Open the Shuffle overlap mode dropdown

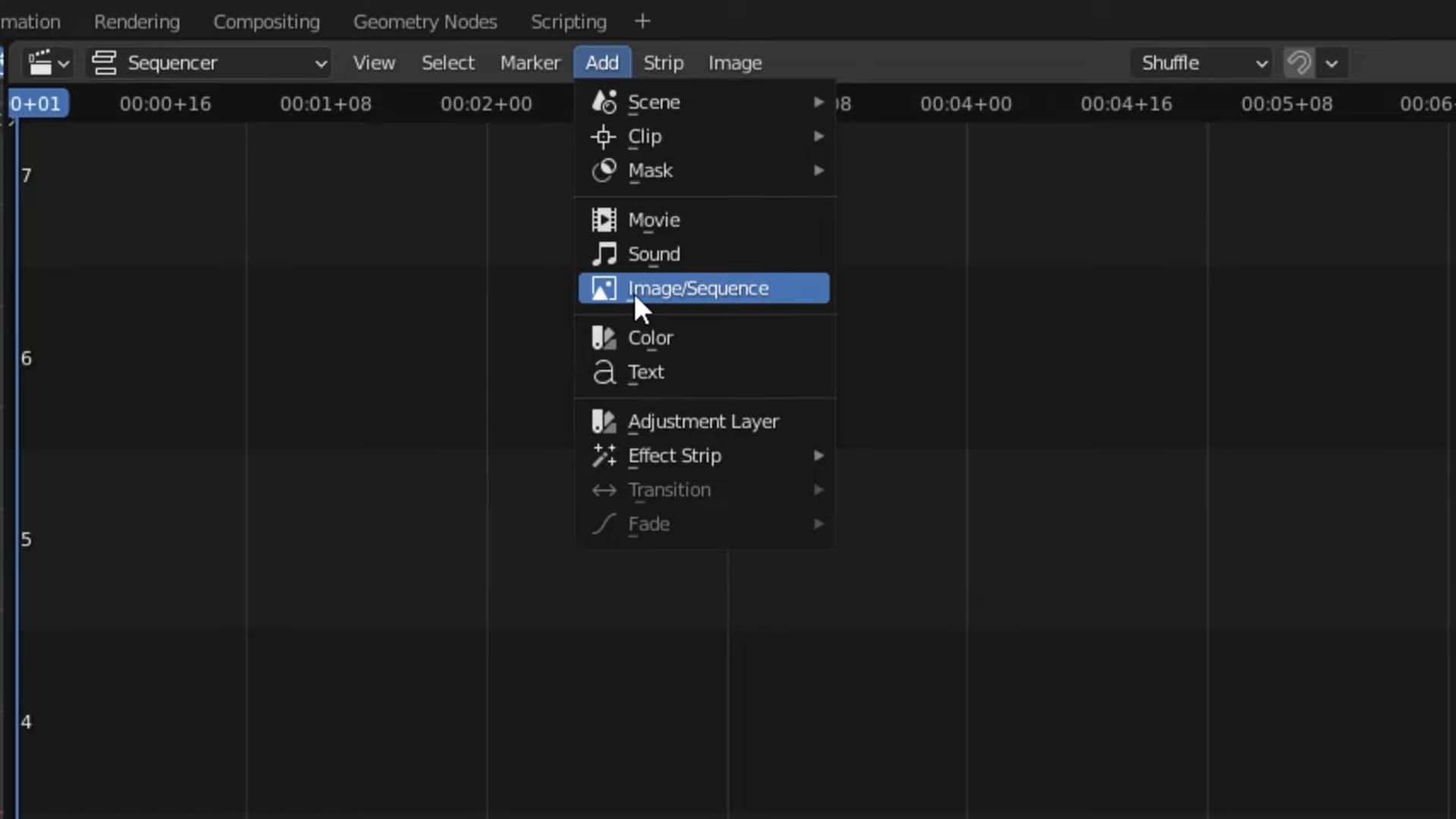[1201, 63]
